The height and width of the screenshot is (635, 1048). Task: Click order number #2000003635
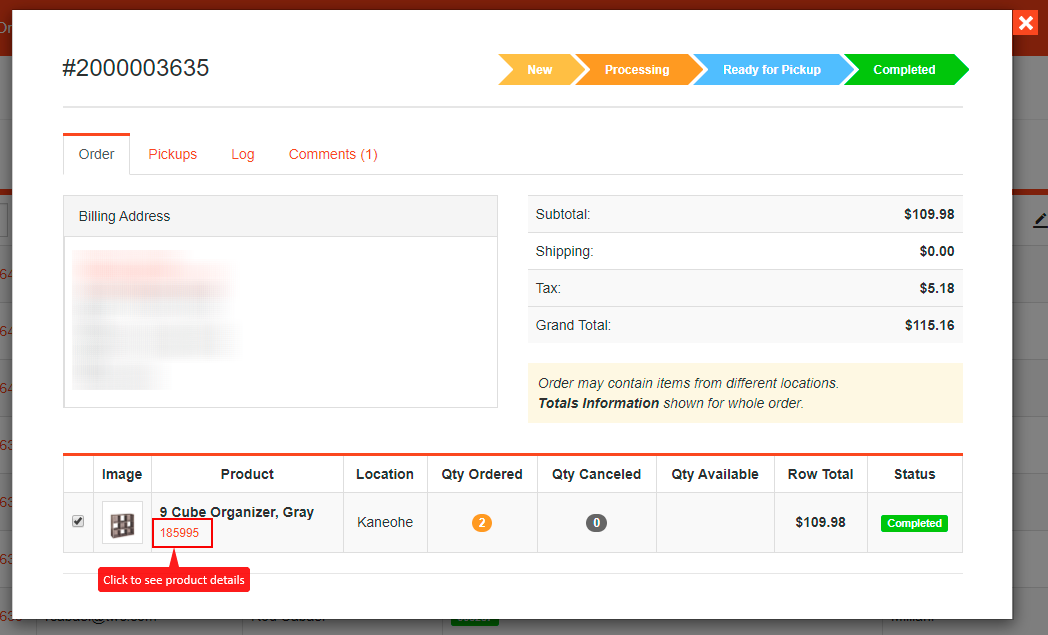(136, 68)
